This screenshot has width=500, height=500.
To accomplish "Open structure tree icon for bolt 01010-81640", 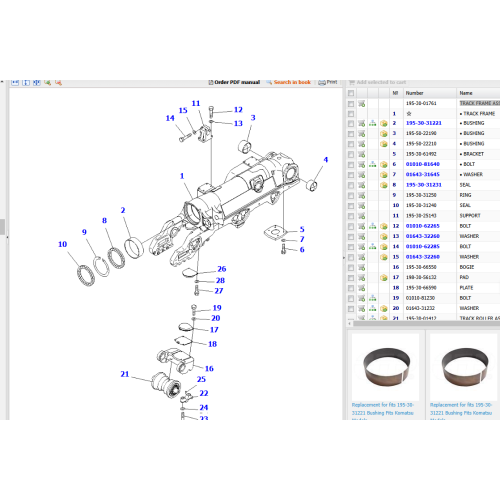I will (x=373, y=165).
